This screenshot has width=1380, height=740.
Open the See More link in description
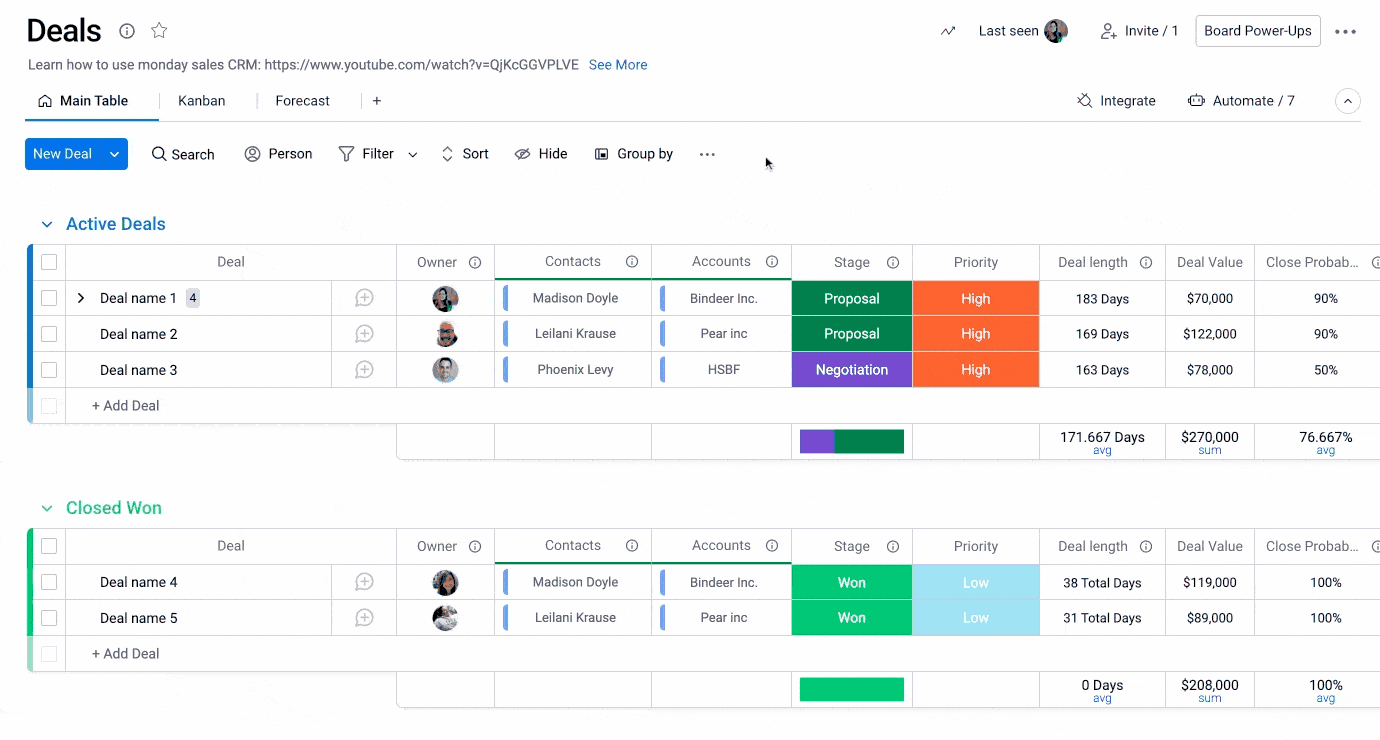[x=617, y=64]
